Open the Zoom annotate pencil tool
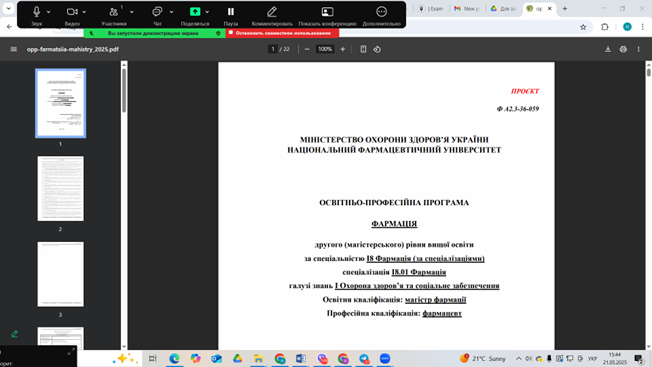 pos(272,15)
